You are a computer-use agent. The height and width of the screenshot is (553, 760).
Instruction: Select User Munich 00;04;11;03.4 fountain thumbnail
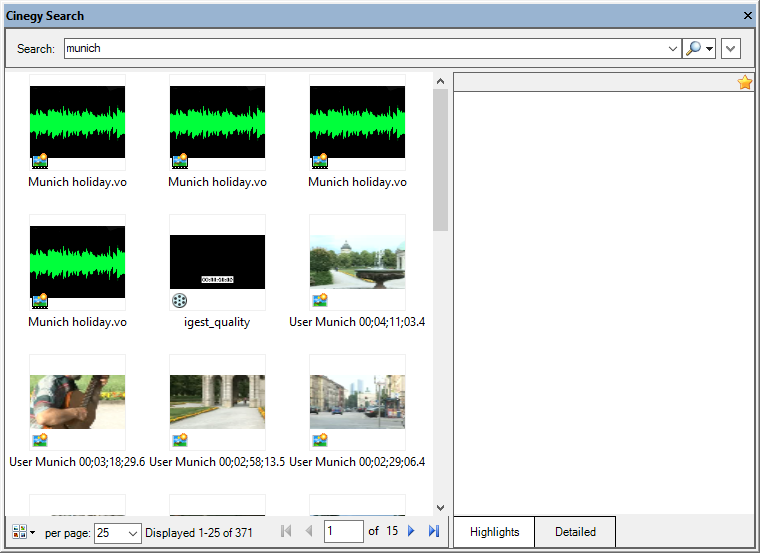coord(357,262)
